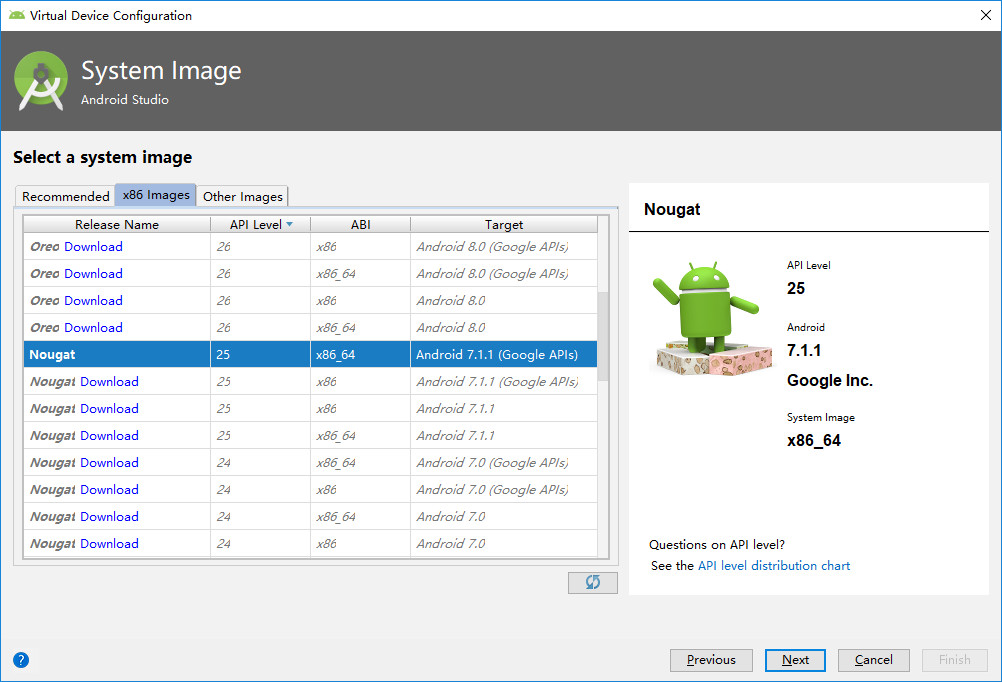Download Nougat x86_64 Android 7.0 (Google APIs) image
The width and height of the screenshot is (1002, 682).
click(109, 462)
